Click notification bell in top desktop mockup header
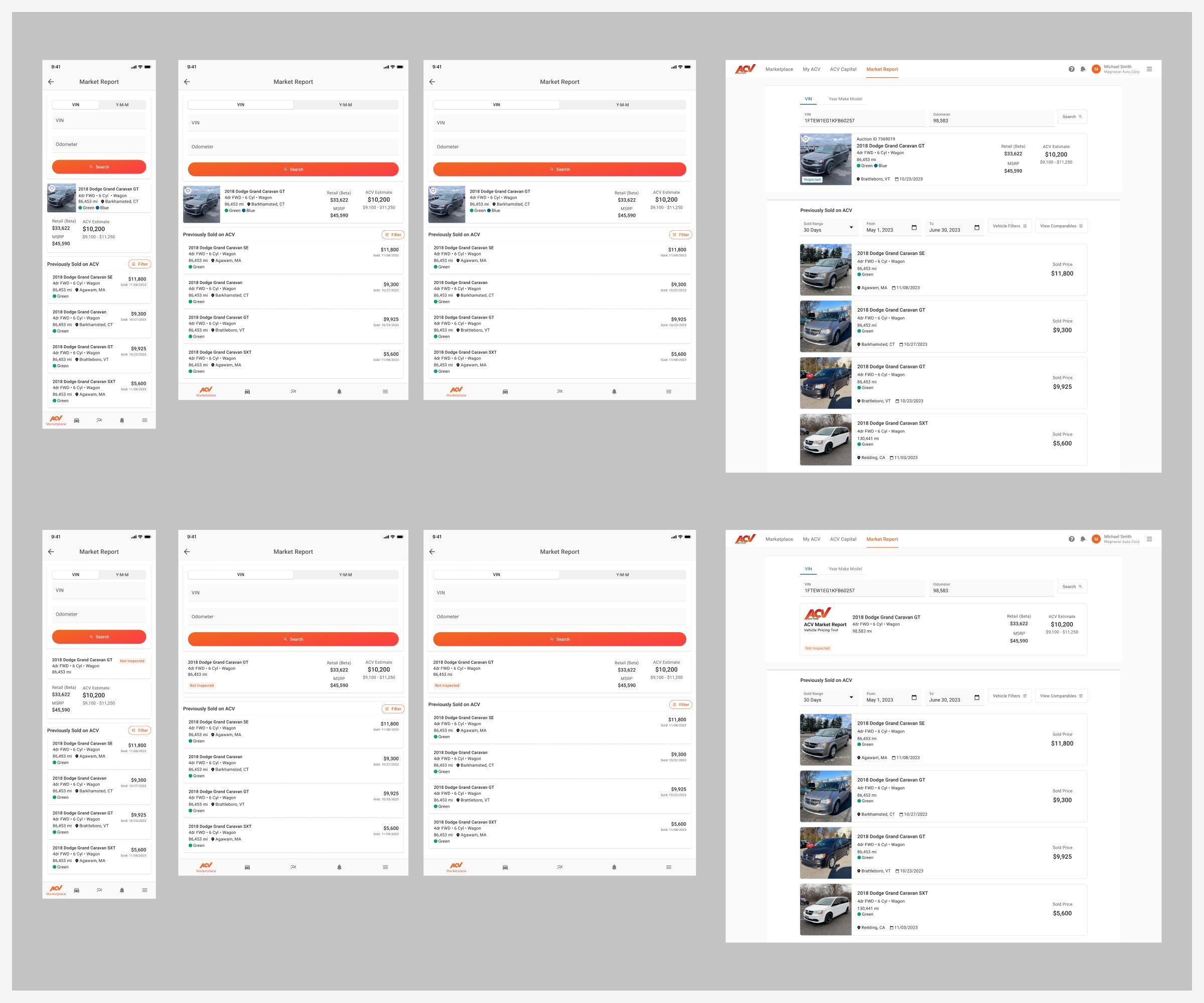Viewport: 1204px width, 1003px height. click(x=1083, y=69)
